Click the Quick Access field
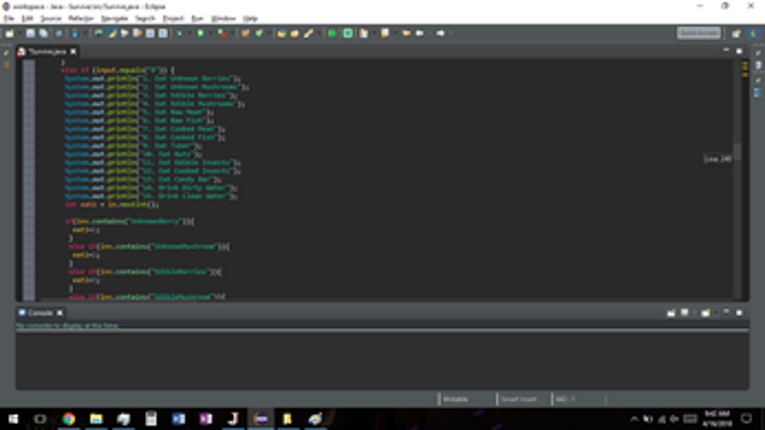 coord(699,33)
